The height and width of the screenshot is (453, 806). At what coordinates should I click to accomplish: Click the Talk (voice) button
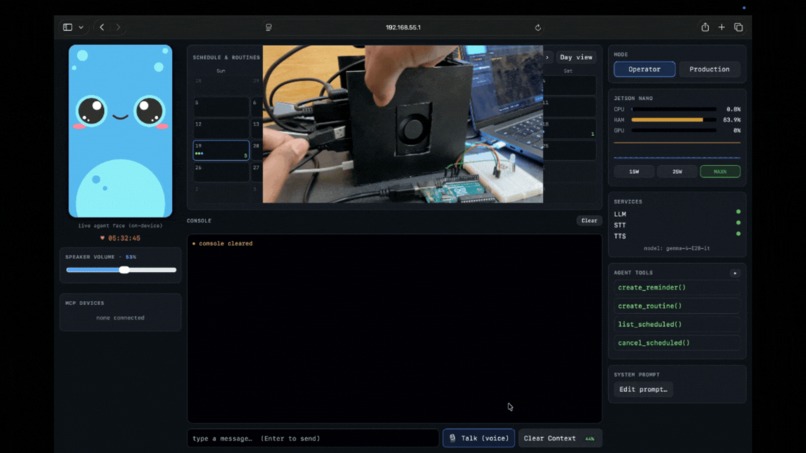pos(479,439)
